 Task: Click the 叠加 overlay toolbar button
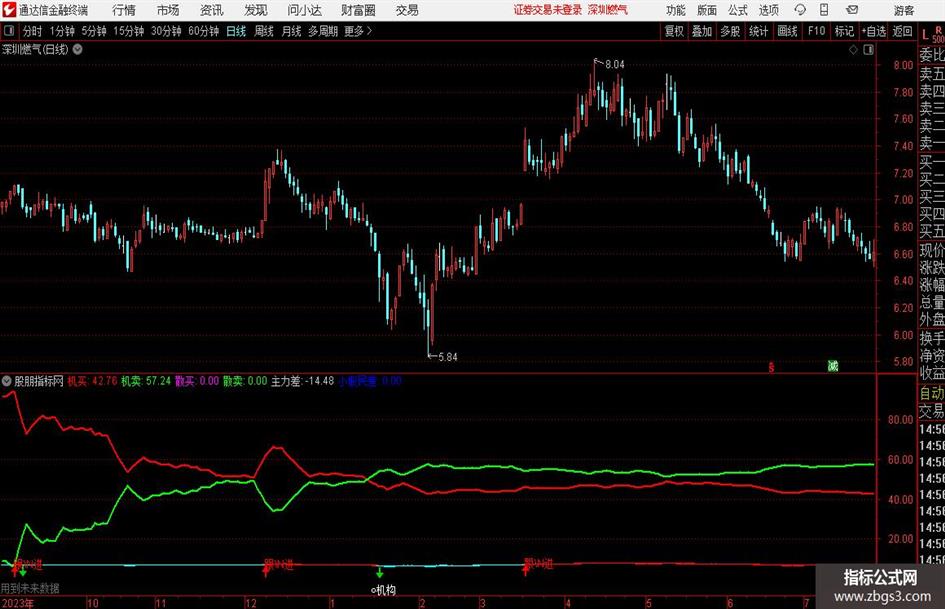(702, 31)
